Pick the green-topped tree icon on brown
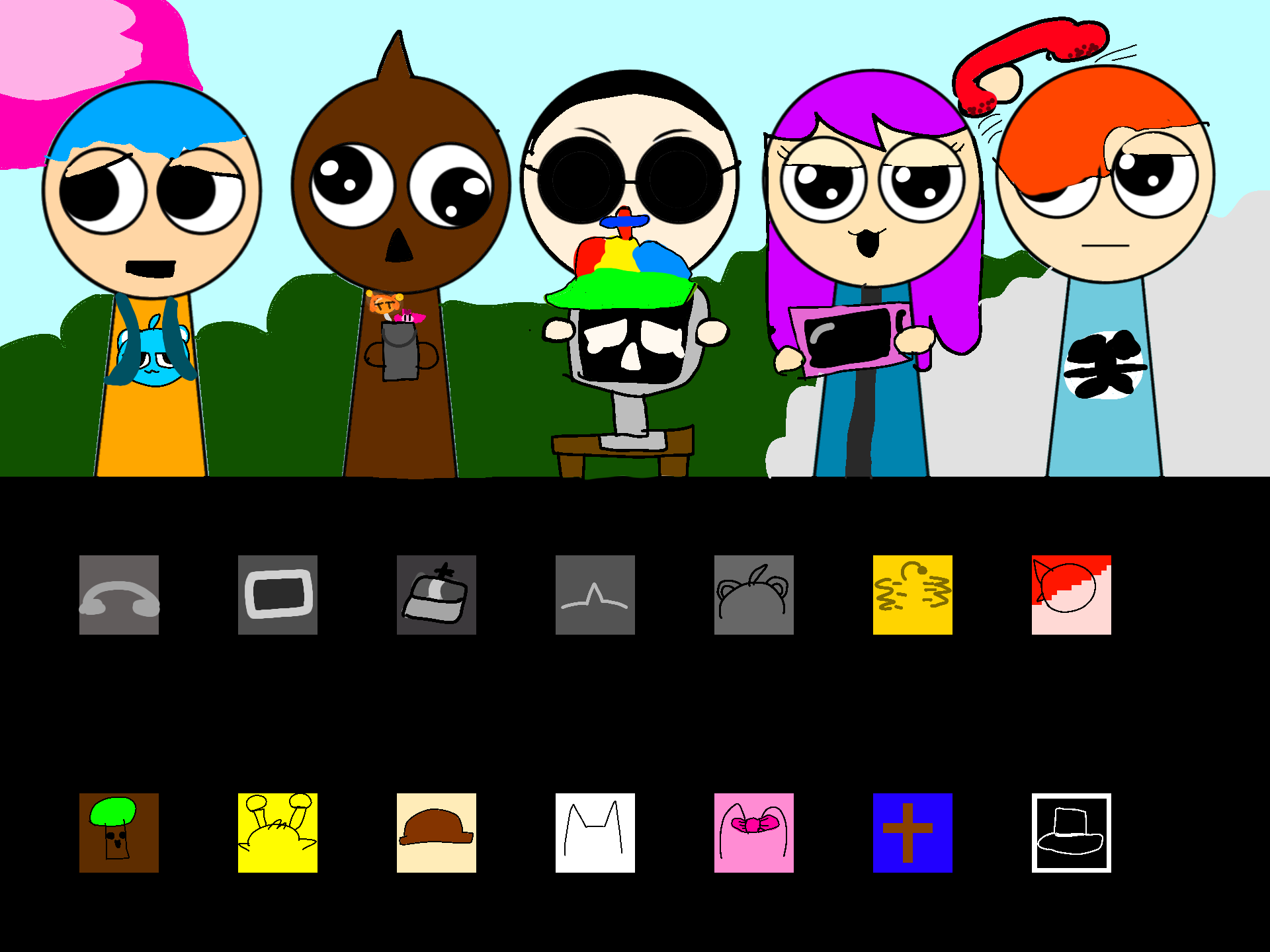The width and height of the screenshot is (1270, 952). click(119, 833)
